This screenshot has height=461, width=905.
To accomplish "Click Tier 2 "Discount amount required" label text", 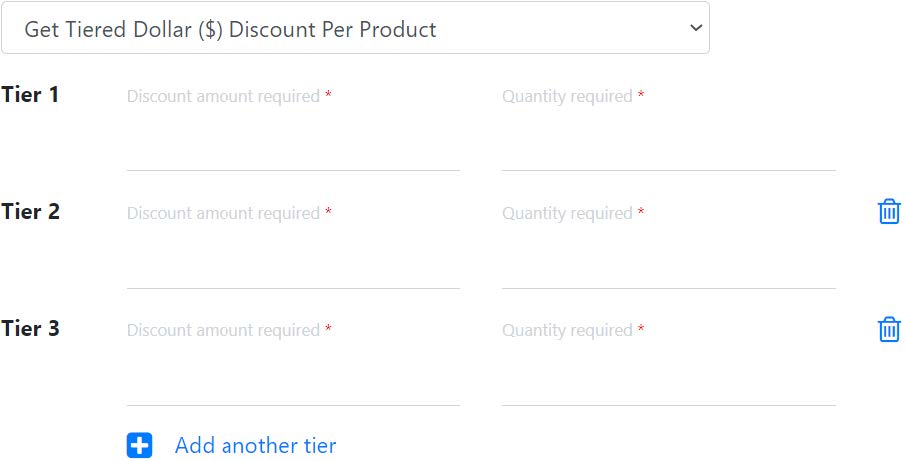I will click(x=223, y=213).
